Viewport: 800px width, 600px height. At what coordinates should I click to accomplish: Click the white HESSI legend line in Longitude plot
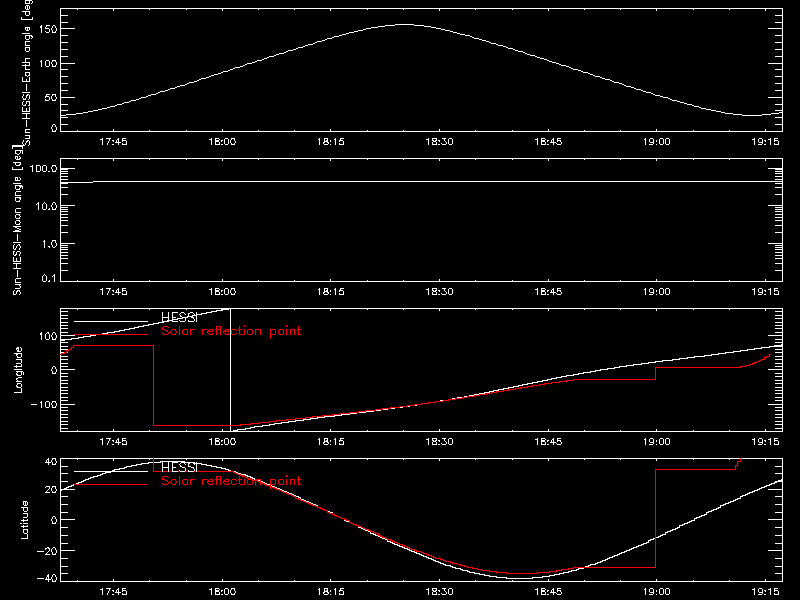tap(111, 321)
